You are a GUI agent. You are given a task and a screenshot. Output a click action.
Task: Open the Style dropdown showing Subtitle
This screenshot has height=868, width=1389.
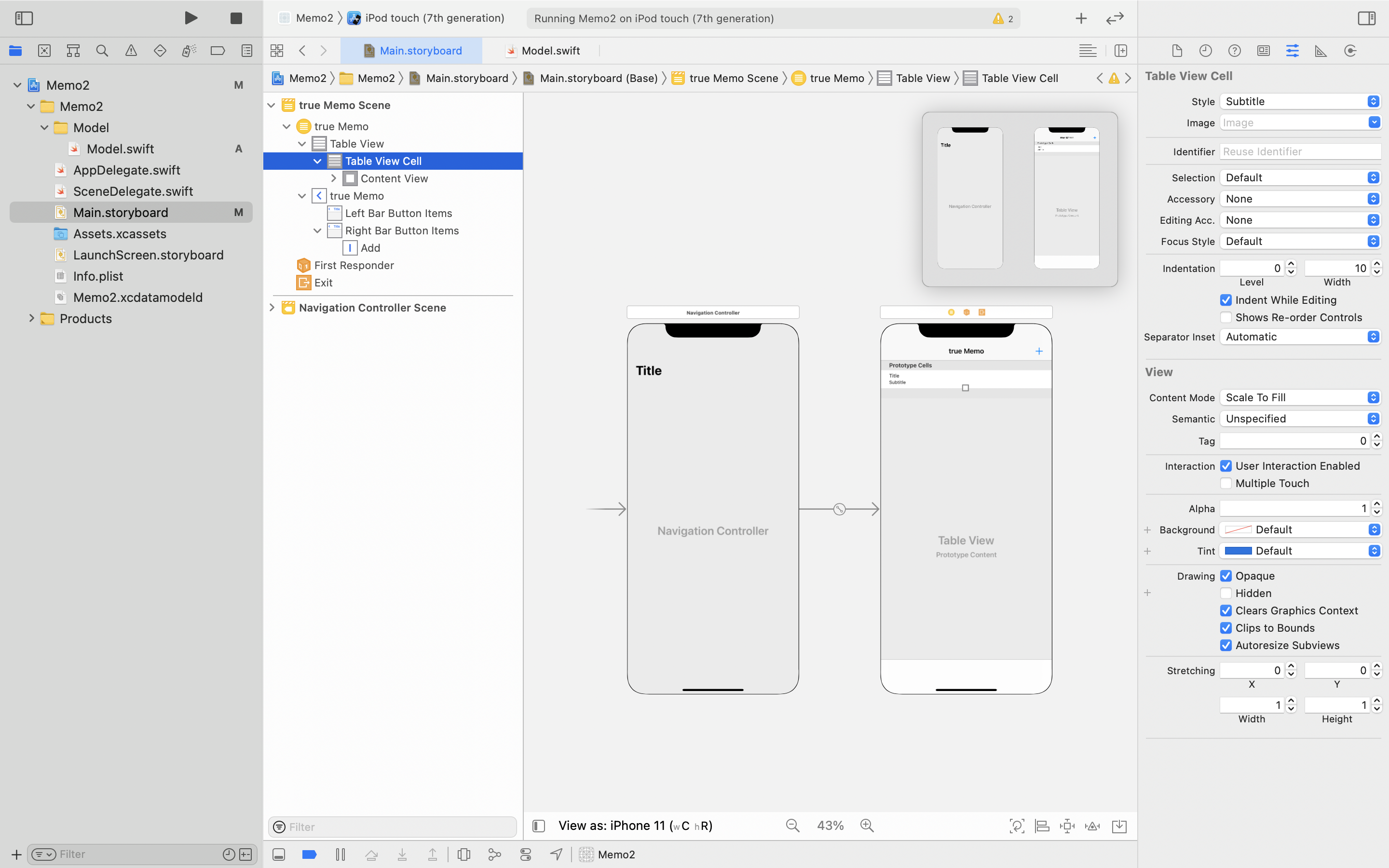pyautogui.click(x=1299, y=102)
